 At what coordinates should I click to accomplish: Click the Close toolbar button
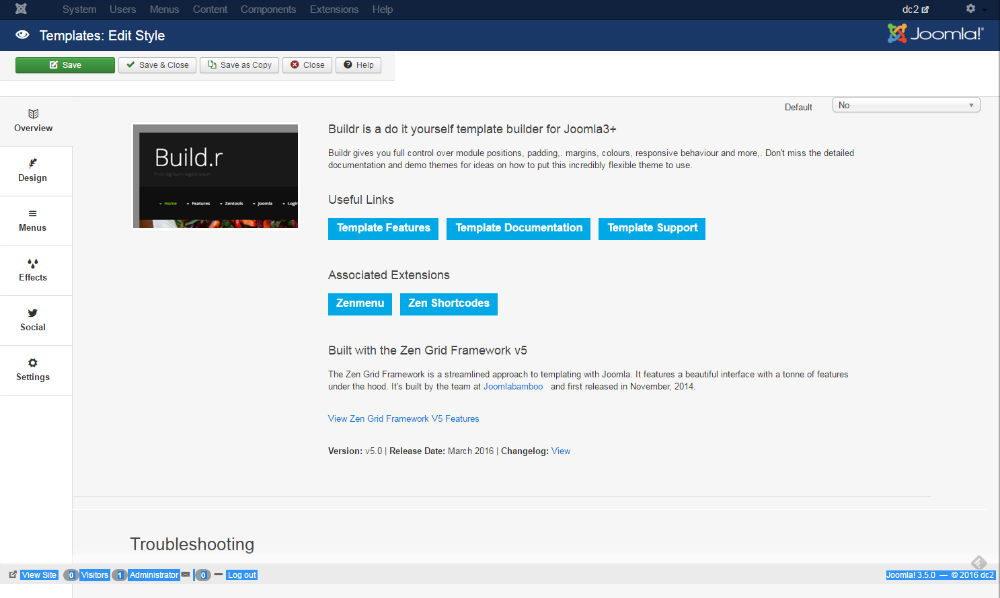[x=307, y=65]
